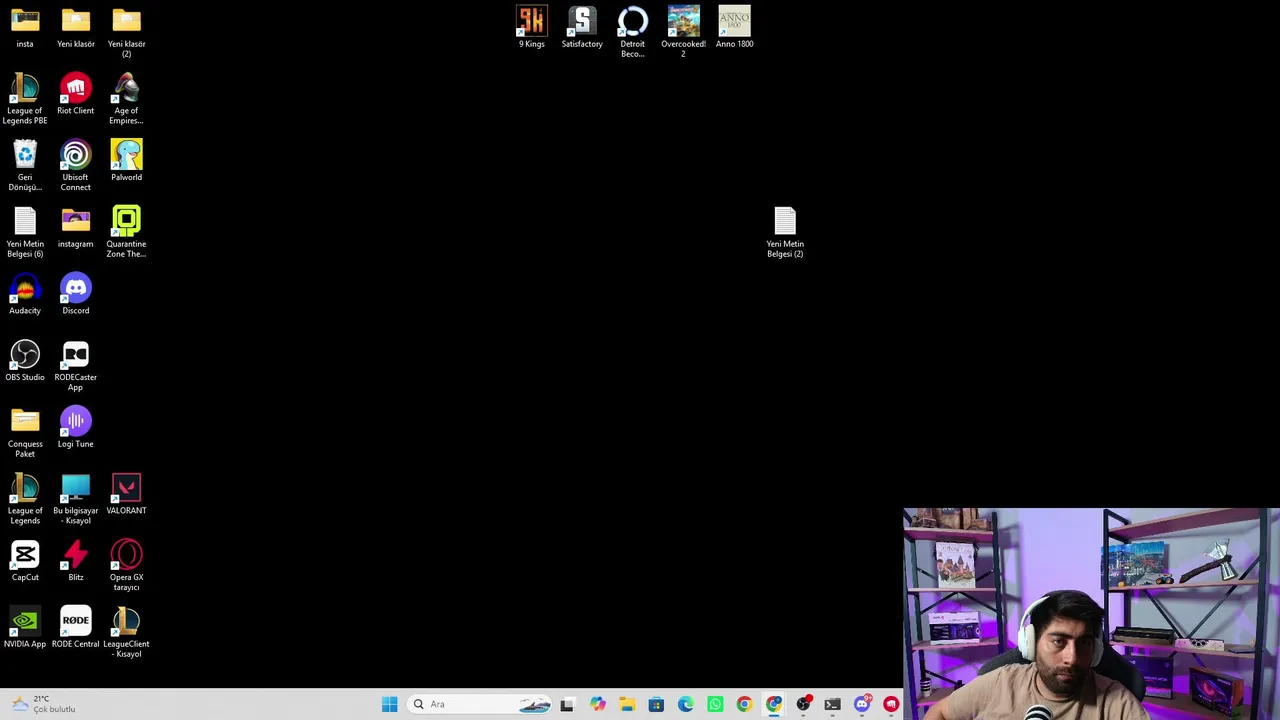This screenshot has width=1280, height=720.
Task: Select the Yeni Metin Belgesi (6) file
Action: click(25, 232)
